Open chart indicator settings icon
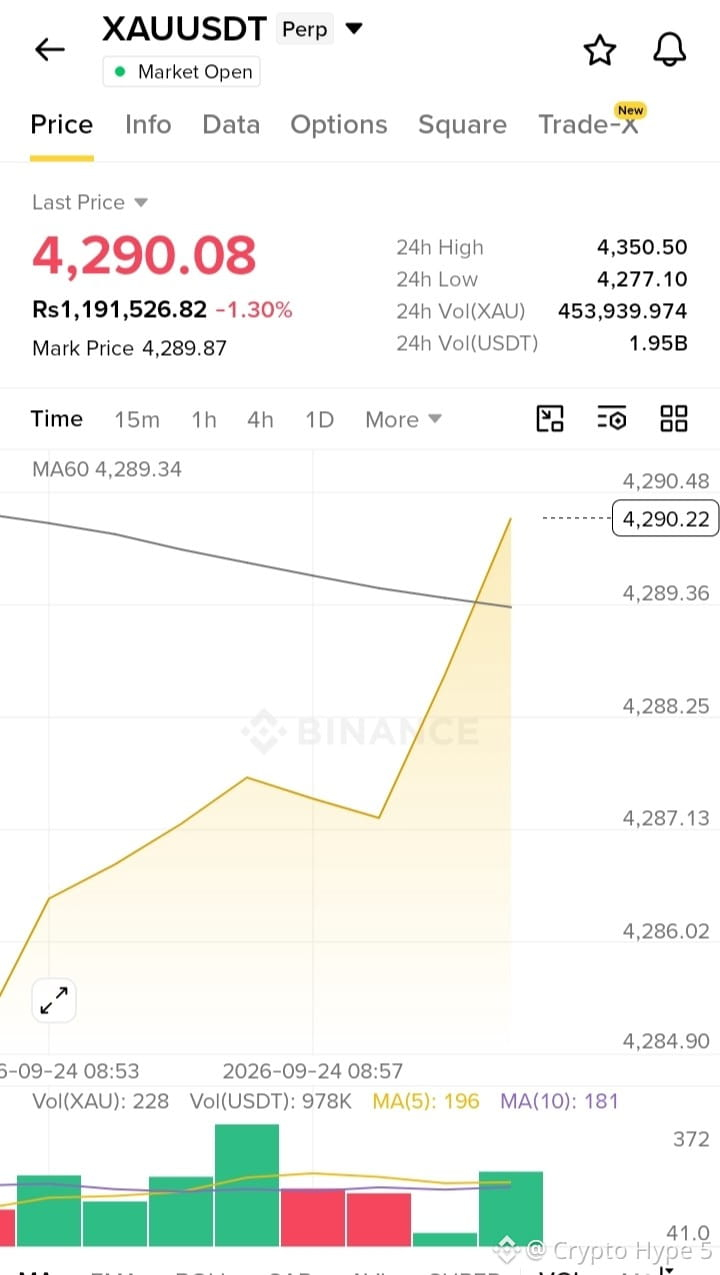The image size is (720, 1275). click(x=612, y=419)
